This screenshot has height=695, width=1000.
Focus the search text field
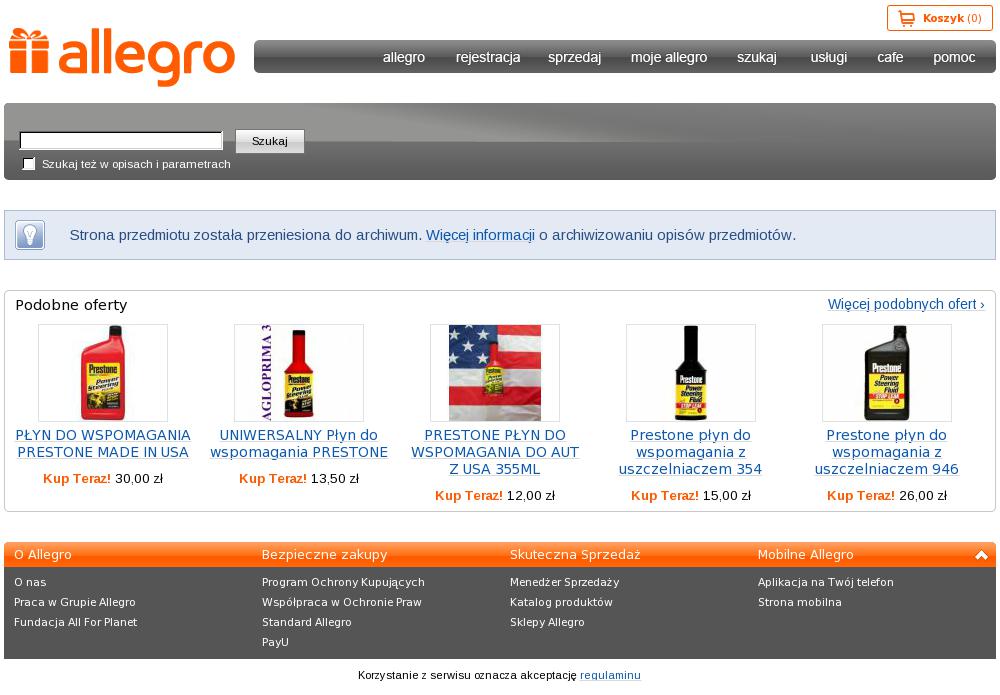pyautogui.click(x=121, y=140)
